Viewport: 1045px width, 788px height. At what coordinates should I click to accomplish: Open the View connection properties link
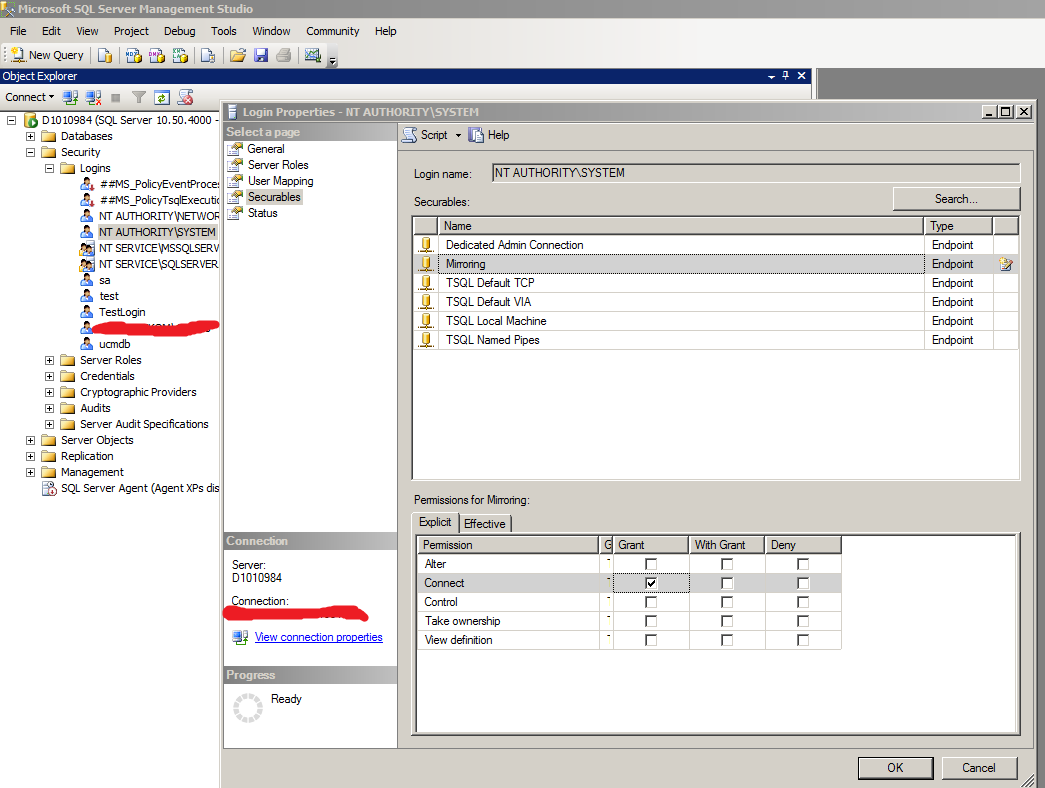coord(318,637)
